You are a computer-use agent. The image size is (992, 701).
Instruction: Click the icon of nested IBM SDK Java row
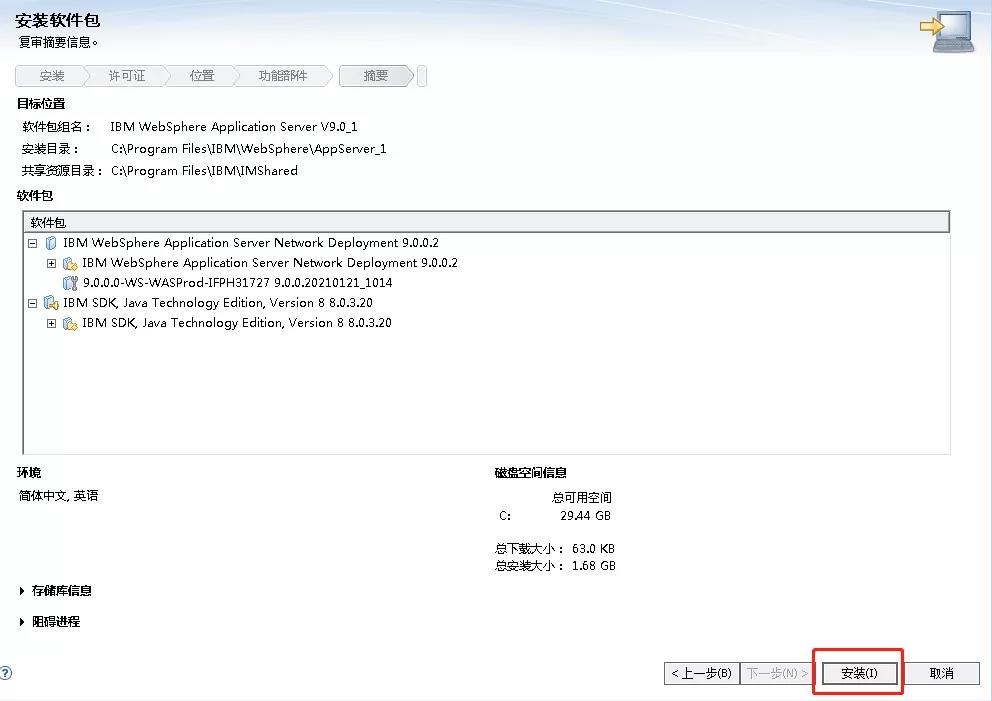[x=70, y=323]
